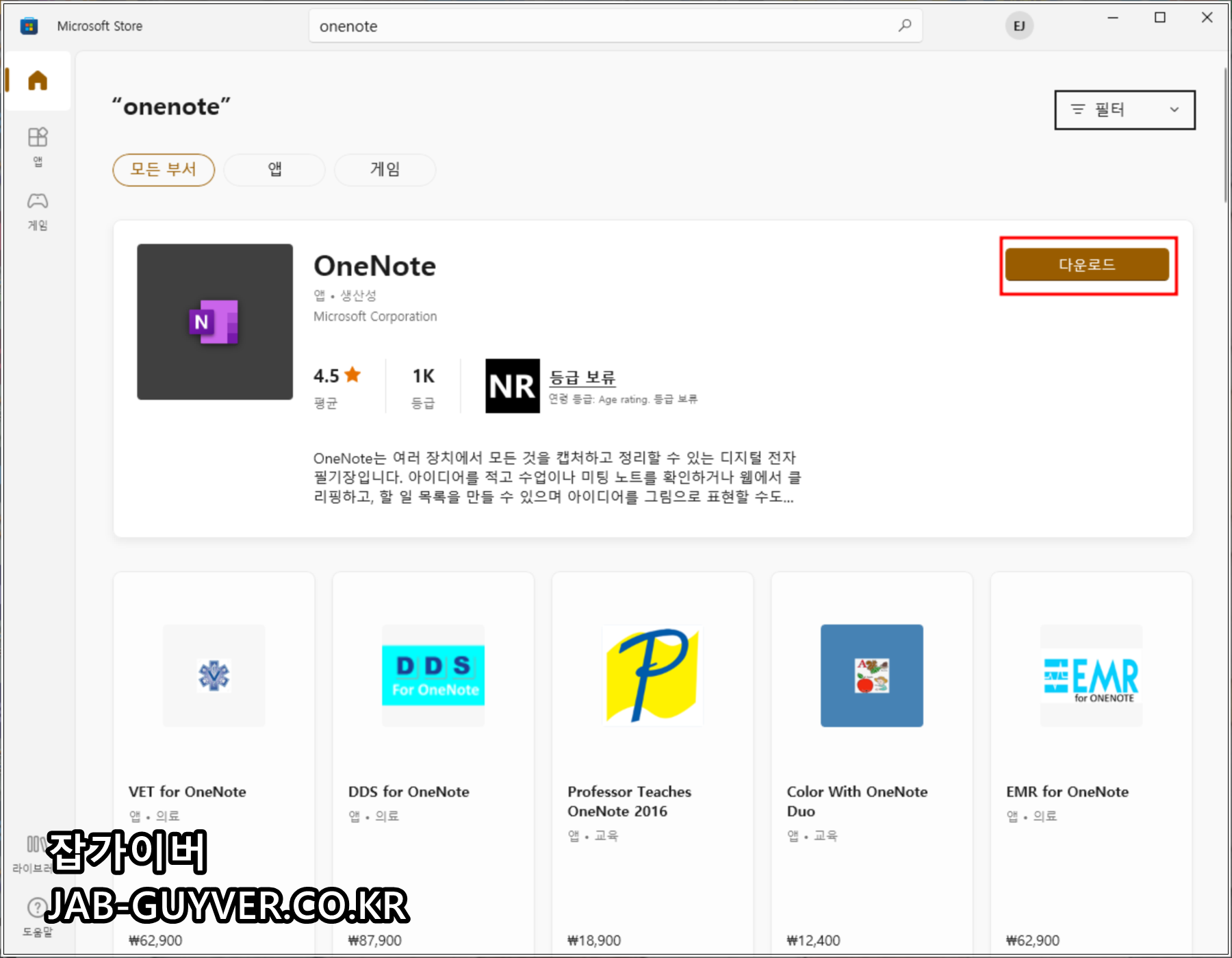Click Microsoft Corporation publisher text
Viewport: 1232px width, 958px height.
tap(375, 316)
